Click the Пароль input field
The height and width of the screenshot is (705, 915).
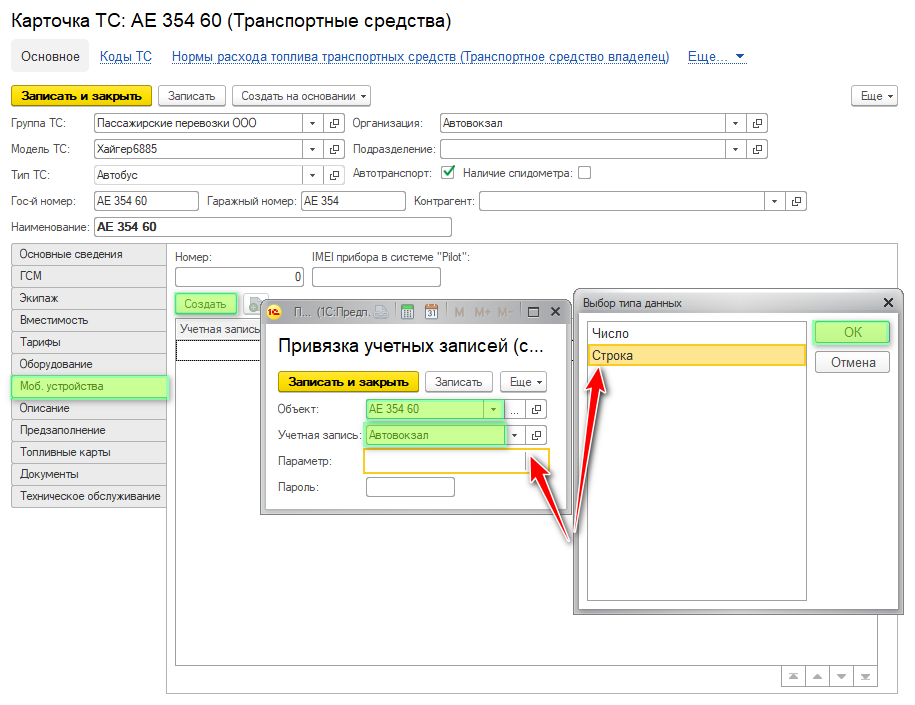pos(410,487)
